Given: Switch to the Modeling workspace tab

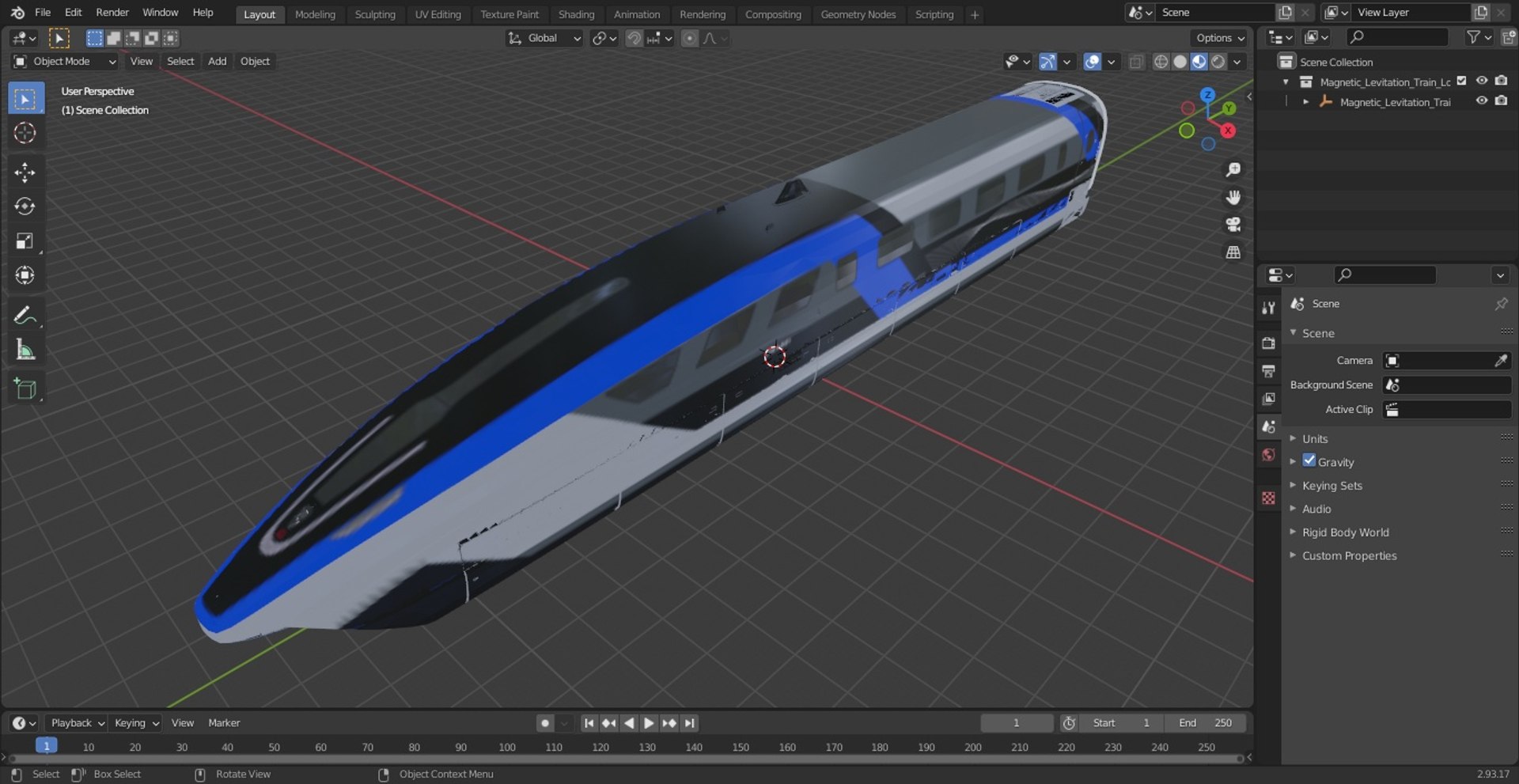Looking at the screenshot, I should [x=315, y=14].
